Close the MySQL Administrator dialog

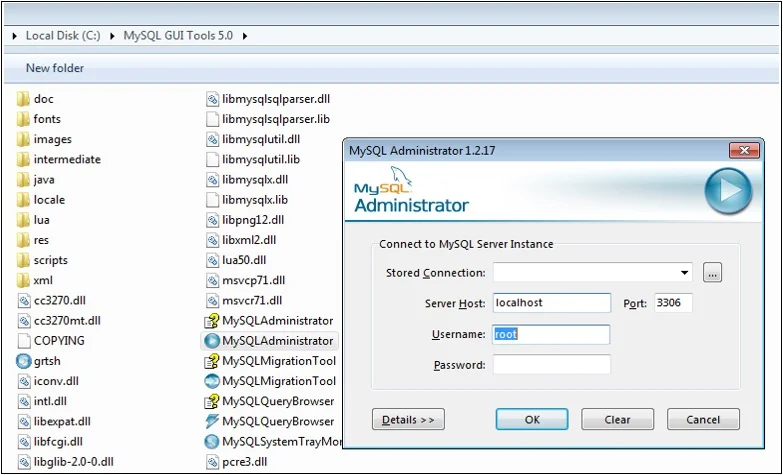[744, 150]
